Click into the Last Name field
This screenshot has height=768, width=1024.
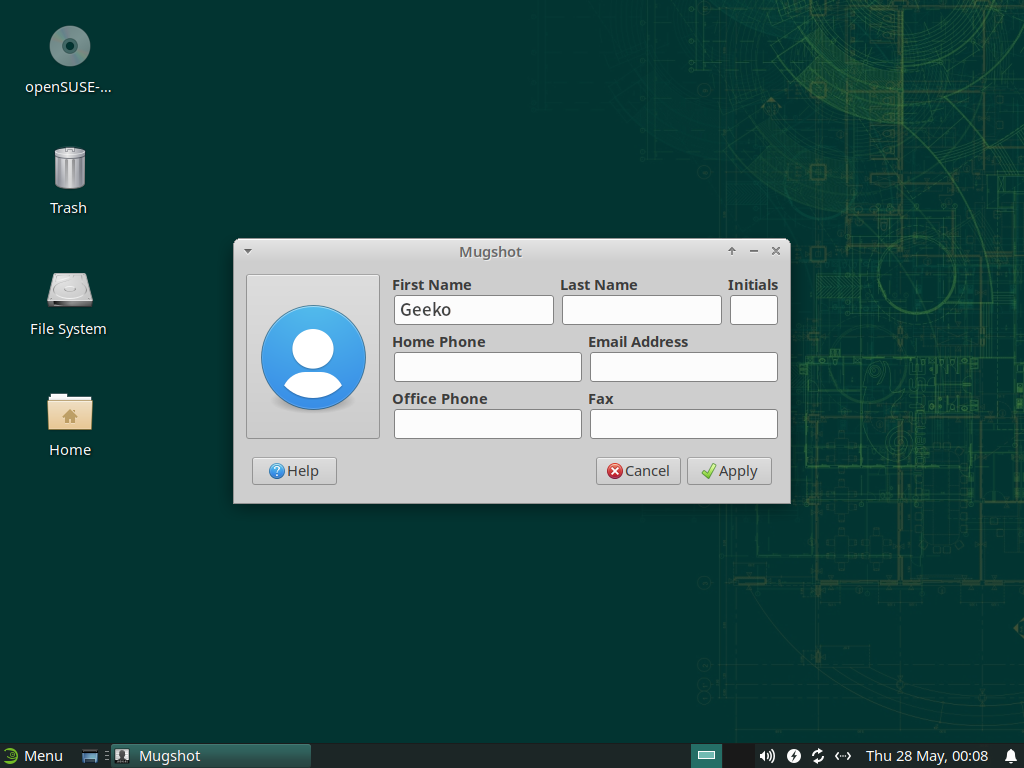(x=641, y=310)
